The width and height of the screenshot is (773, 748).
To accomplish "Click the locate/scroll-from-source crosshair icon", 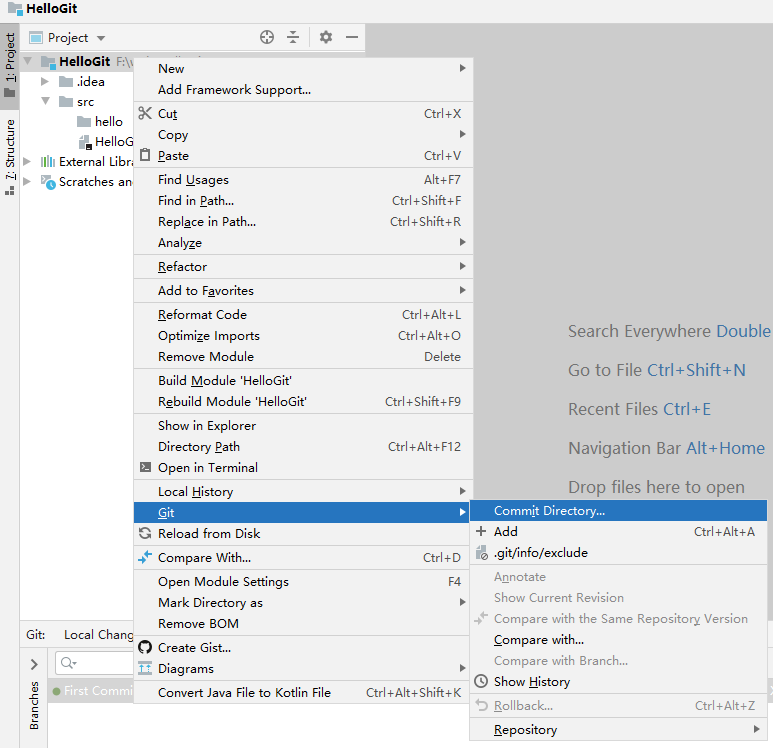I will [x=267, y=37].
